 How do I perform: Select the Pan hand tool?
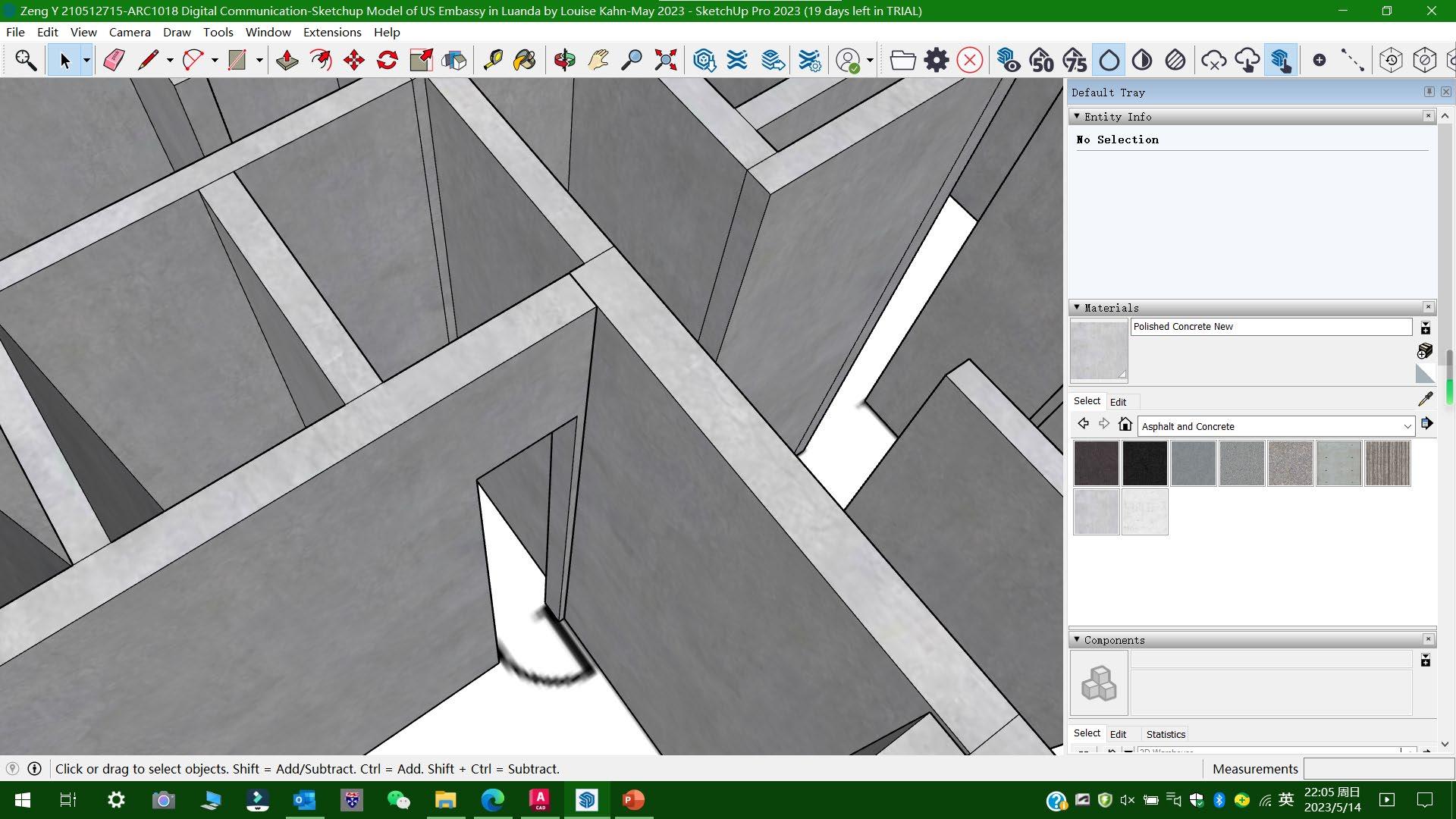coord(598,61)
